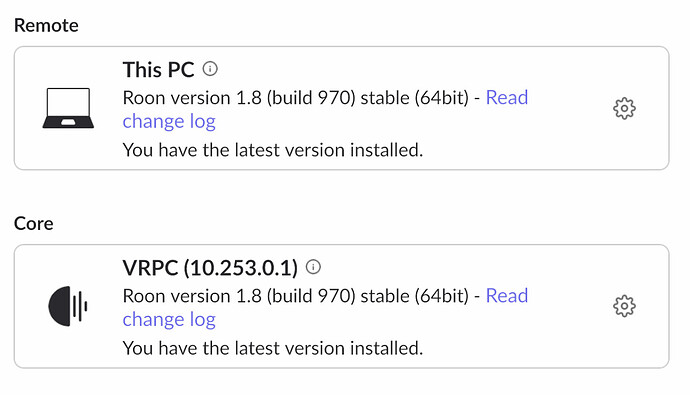Open the settings gear for VRPC Core

click(x=624, y=306)
